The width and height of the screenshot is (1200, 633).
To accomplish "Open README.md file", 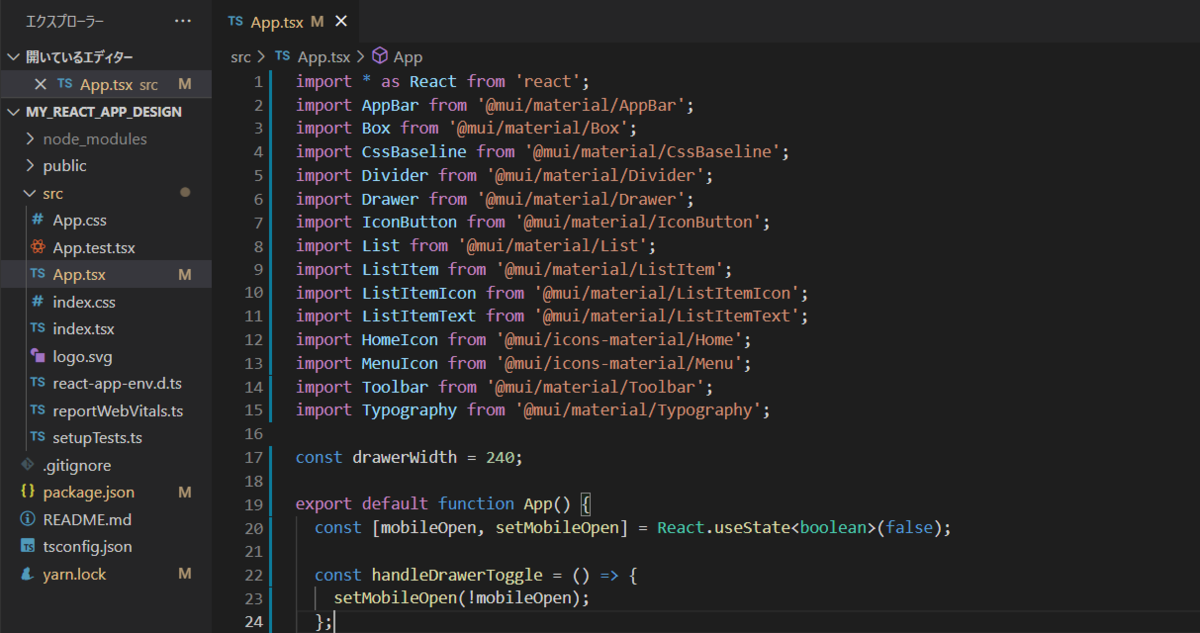I will 87,520.
